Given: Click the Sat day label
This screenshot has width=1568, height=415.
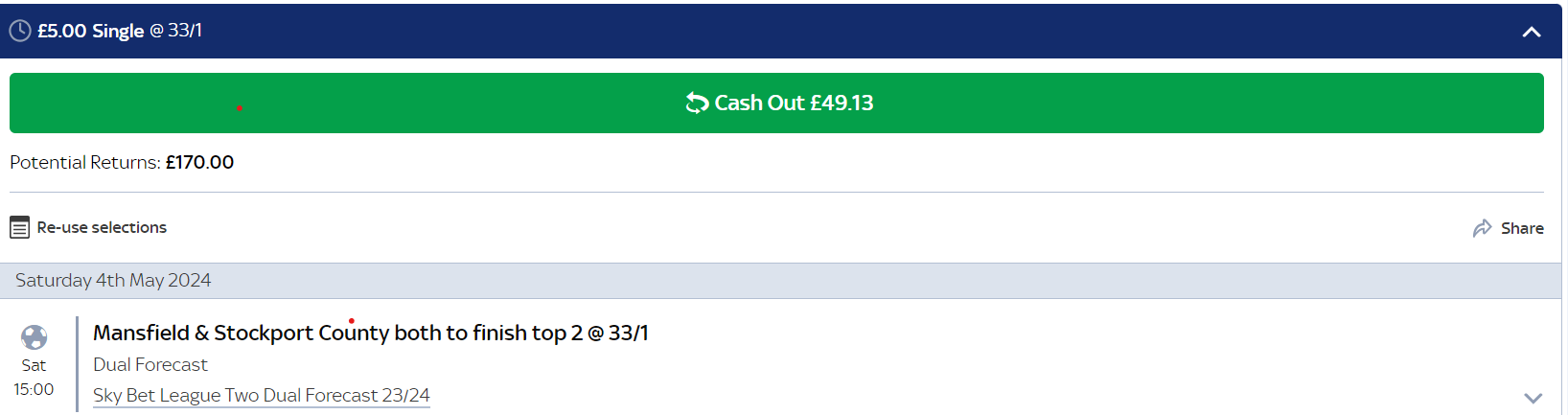Looking at the screenshot, I should tap(34, 365).
